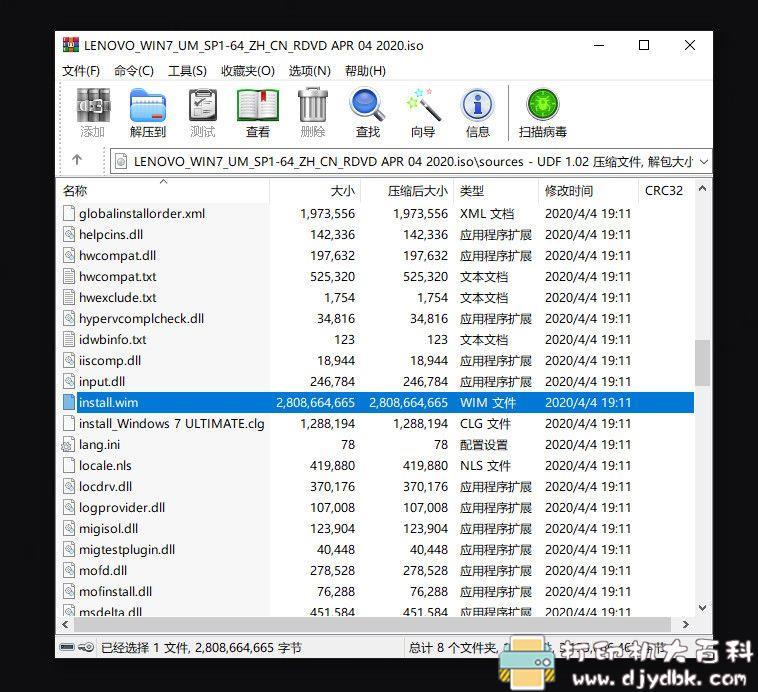Click the 查找 (Find) magnifier icon
The image size is (758, 692).
click(x=367, y=104)
